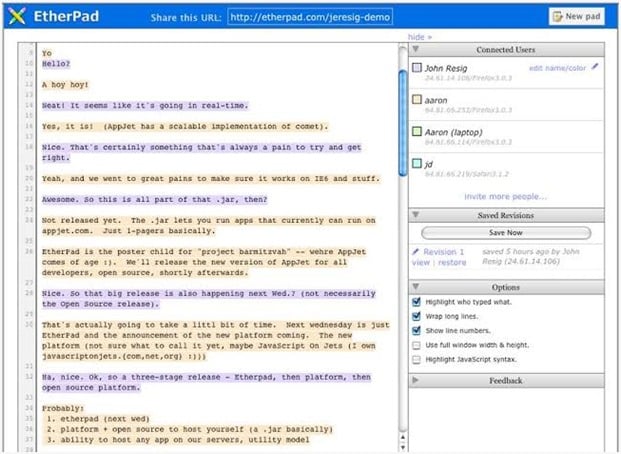Viewport: 621px width, 454px height.
Task: Click line '3. ability to host any app'
Action: 178,440
